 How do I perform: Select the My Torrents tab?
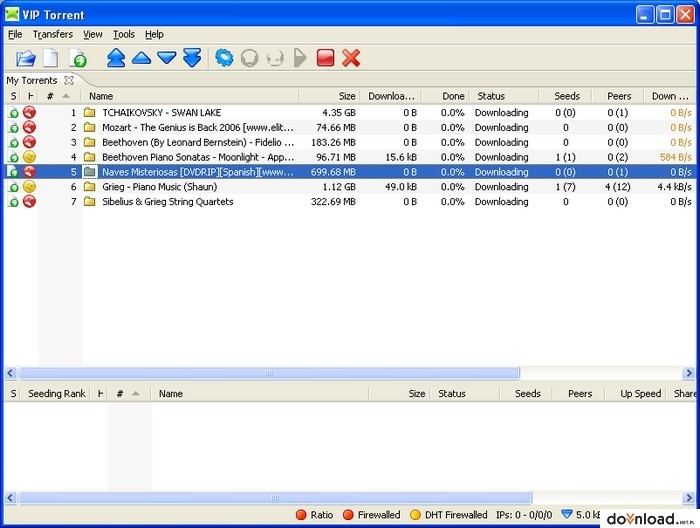(32, 80)
